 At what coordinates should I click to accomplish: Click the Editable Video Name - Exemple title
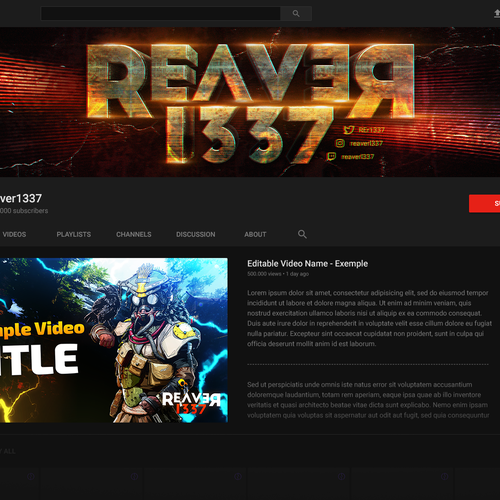[307, 264]
